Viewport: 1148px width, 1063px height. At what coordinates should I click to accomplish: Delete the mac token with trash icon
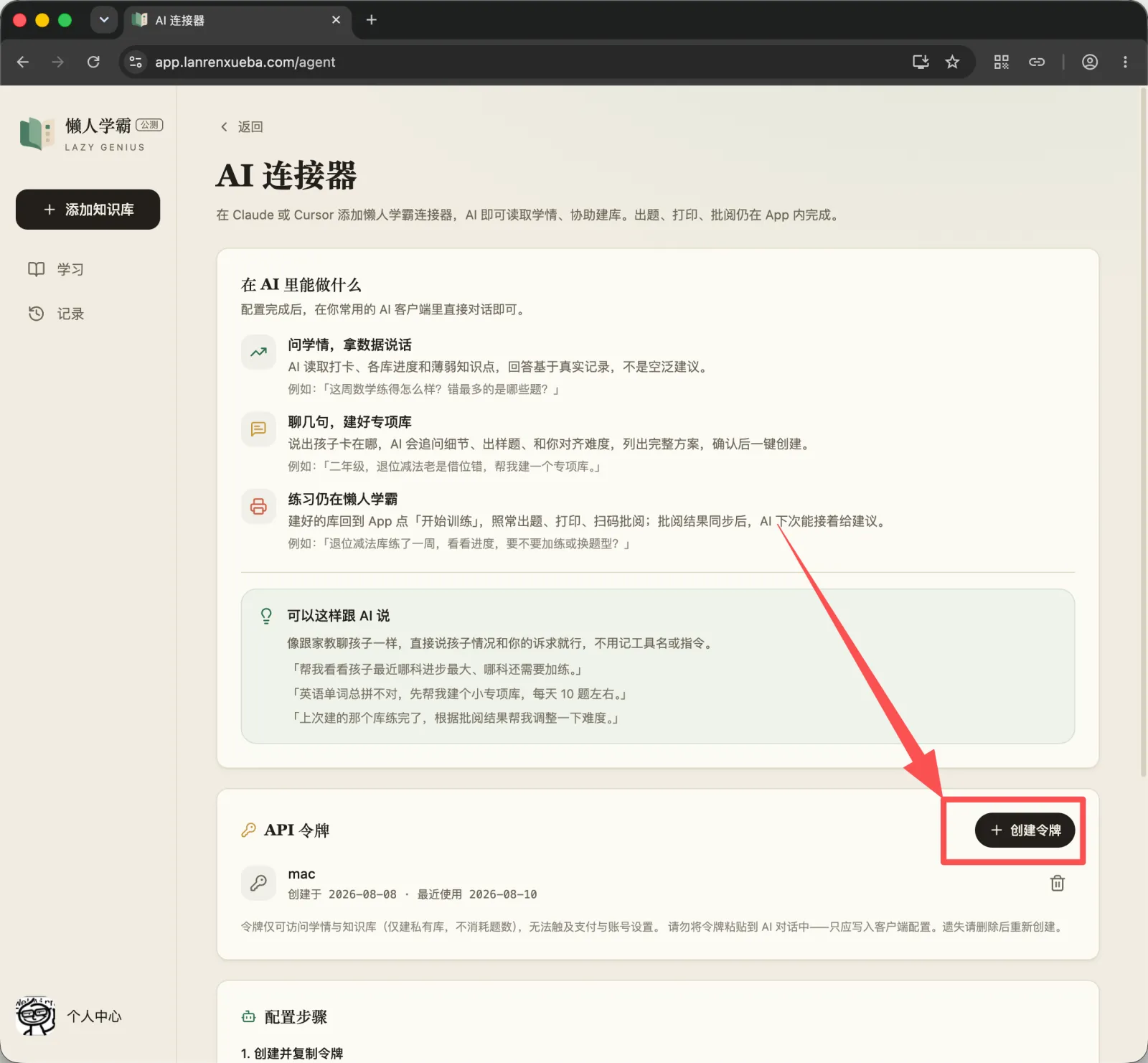pyautogui.click(x=1058, y=883)
